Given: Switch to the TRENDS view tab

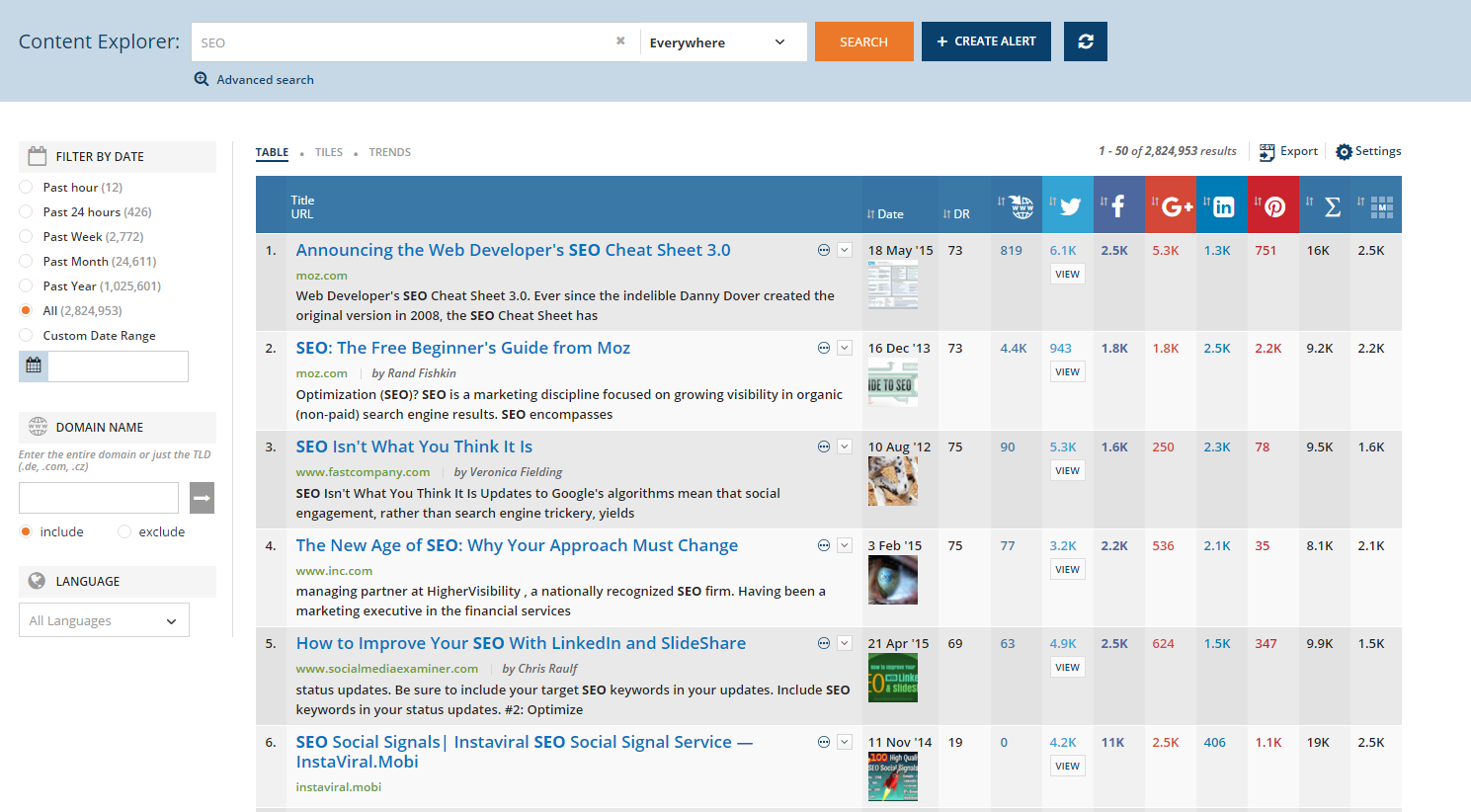Looking at the screenshot, I should coord(389,152).
